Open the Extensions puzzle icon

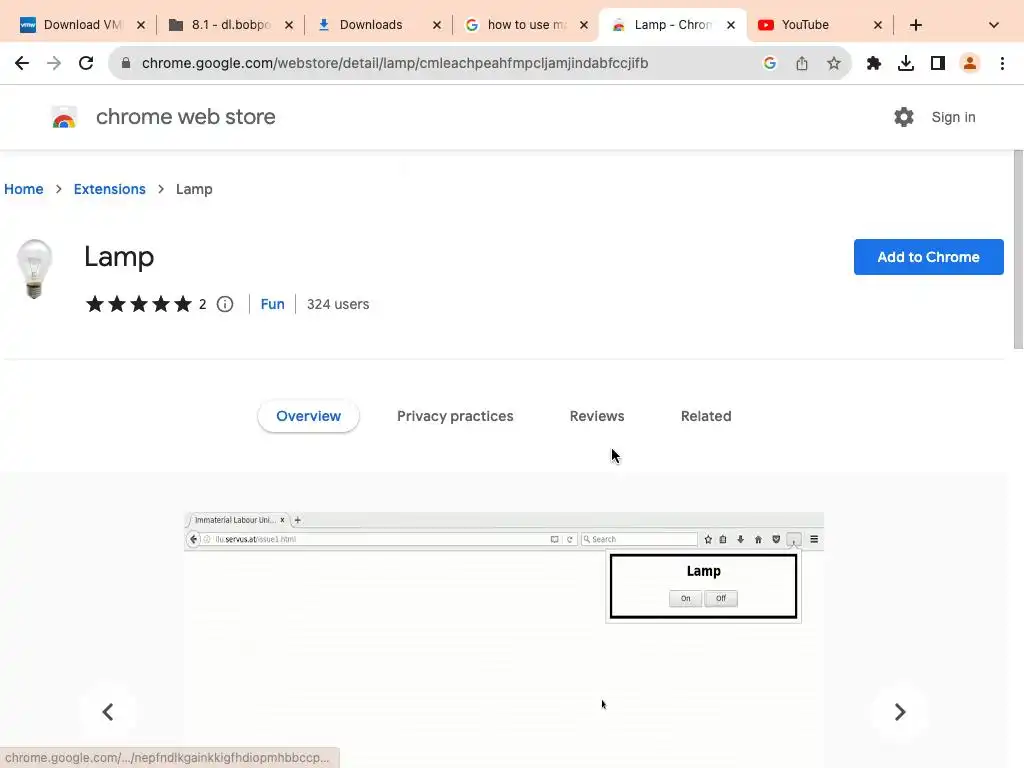coord(874,63)
